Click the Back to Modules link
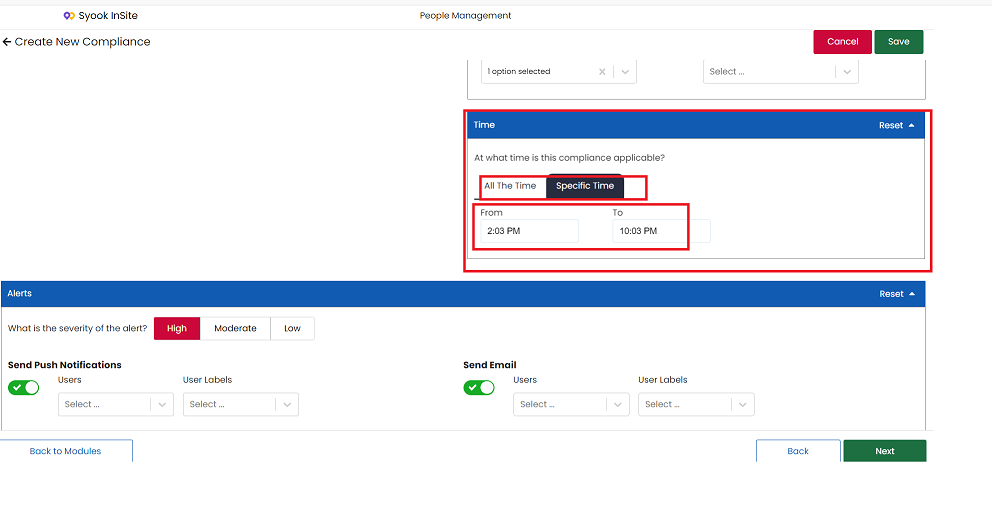Screen dimensions: 992x516 [x=66, y=452]
